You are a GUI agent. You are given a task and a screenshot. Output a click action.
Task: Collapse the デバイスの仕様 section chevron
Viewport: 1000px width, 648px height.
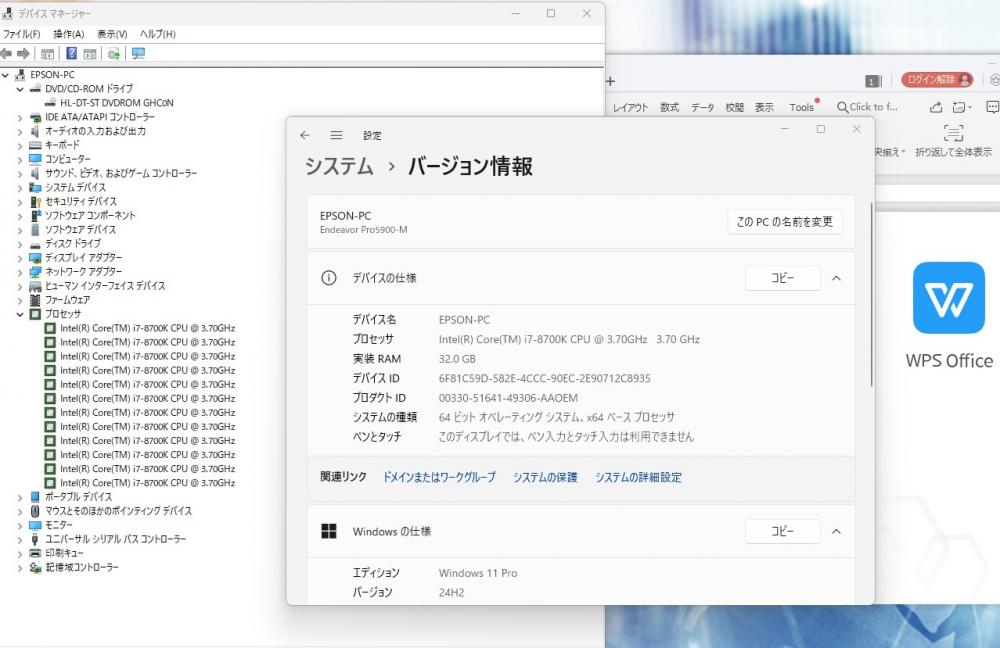[x=836, y=278]
